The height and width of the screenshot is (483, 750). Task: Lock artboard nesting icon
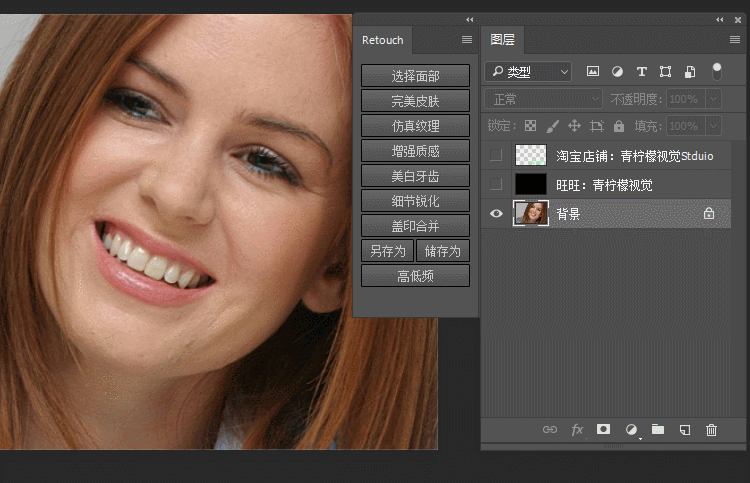click(x=596, y=126)
